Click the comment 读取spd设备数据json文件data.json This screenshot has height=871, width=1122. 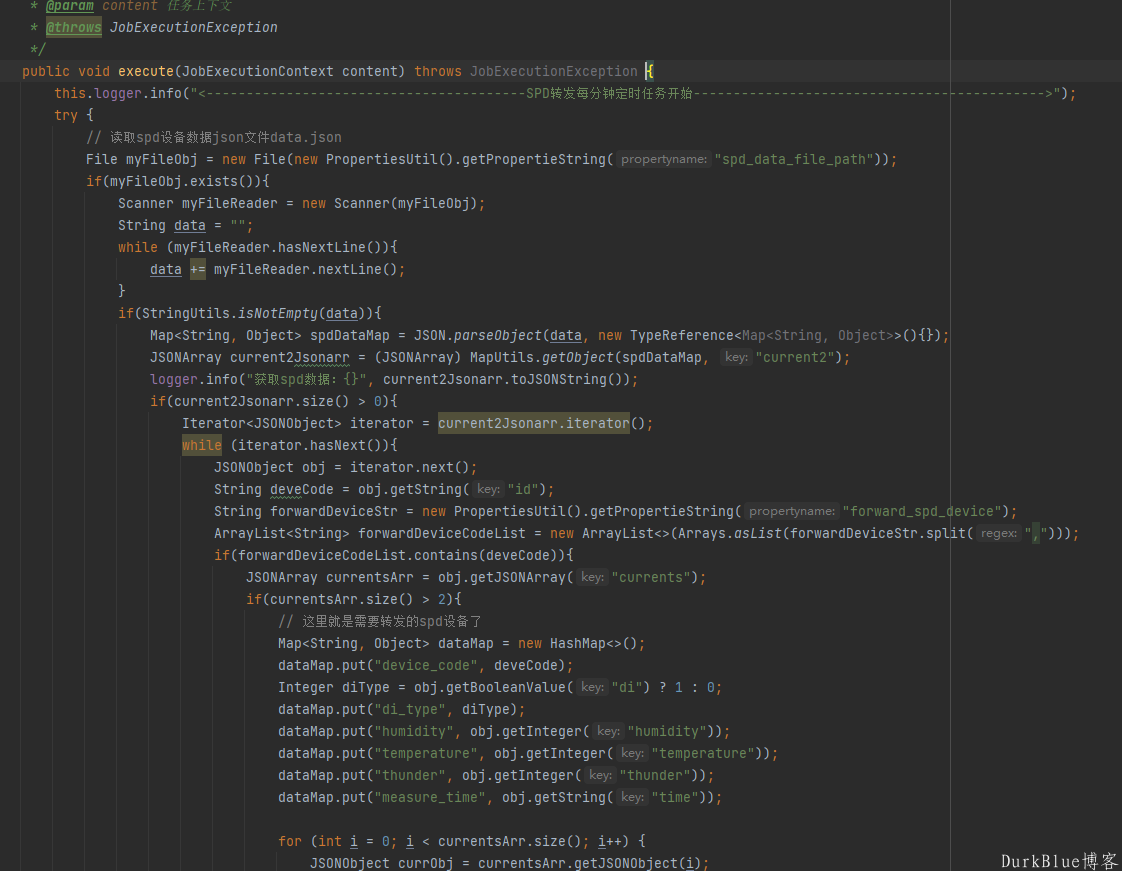click(x=214, y=137)
